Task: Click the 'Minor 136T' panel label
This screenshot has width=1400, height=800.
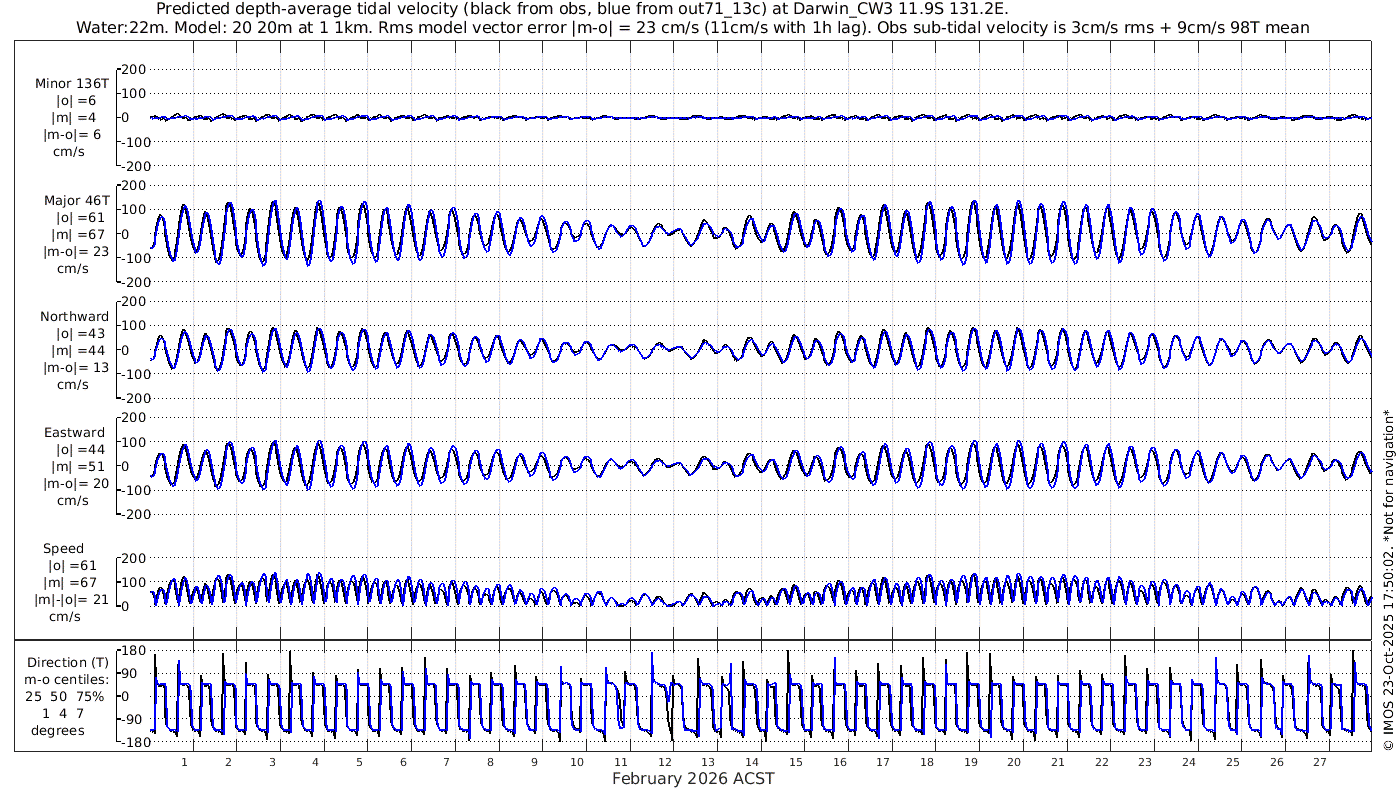Action: (x=72, y=84)
